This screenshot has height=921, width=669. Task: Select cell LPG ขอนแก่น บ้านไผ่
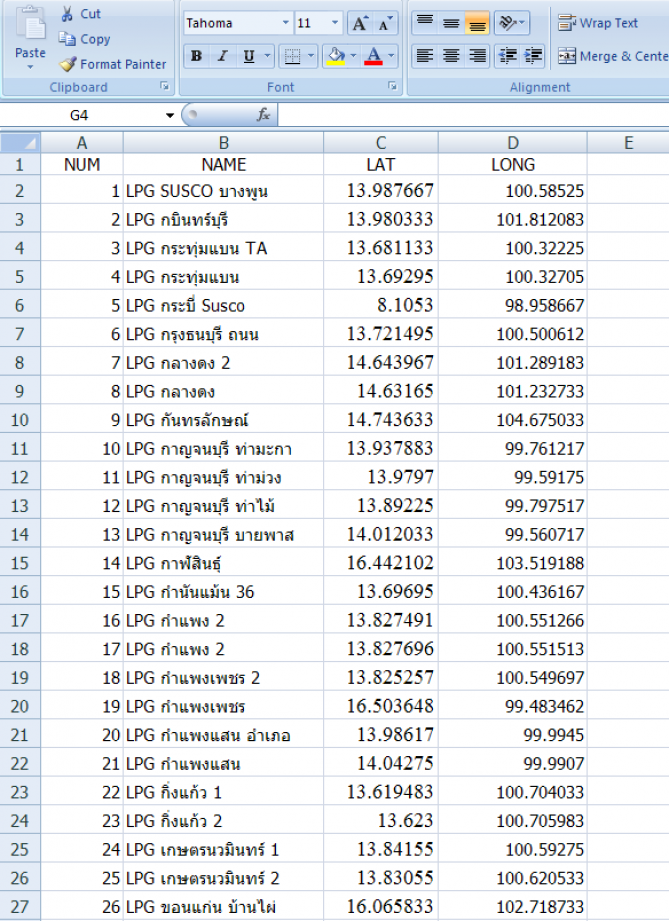point(223,906)
